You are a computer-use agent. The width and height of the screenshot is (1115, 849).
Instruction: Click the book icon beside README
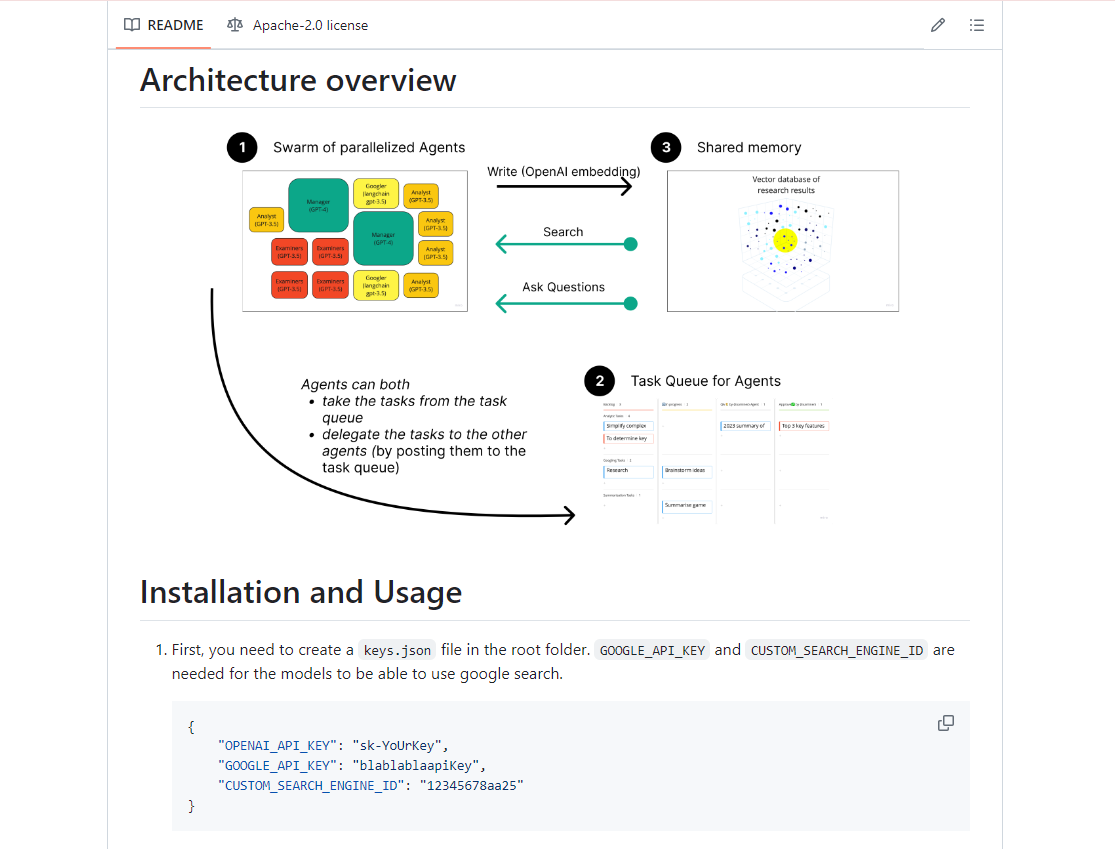[x=132, y=25]
